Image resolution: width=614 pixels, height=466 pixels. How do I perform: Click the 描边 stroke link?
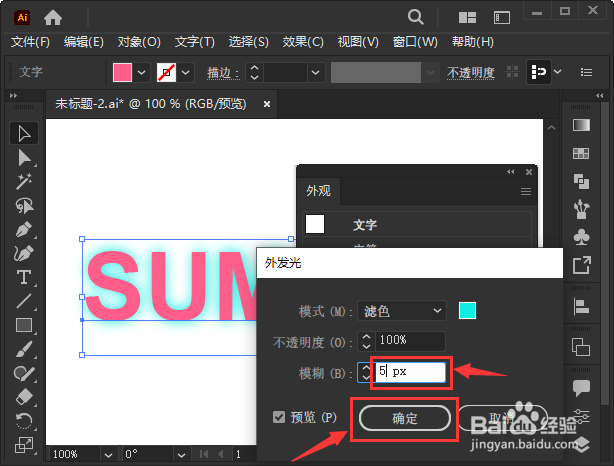coord(223,72)
